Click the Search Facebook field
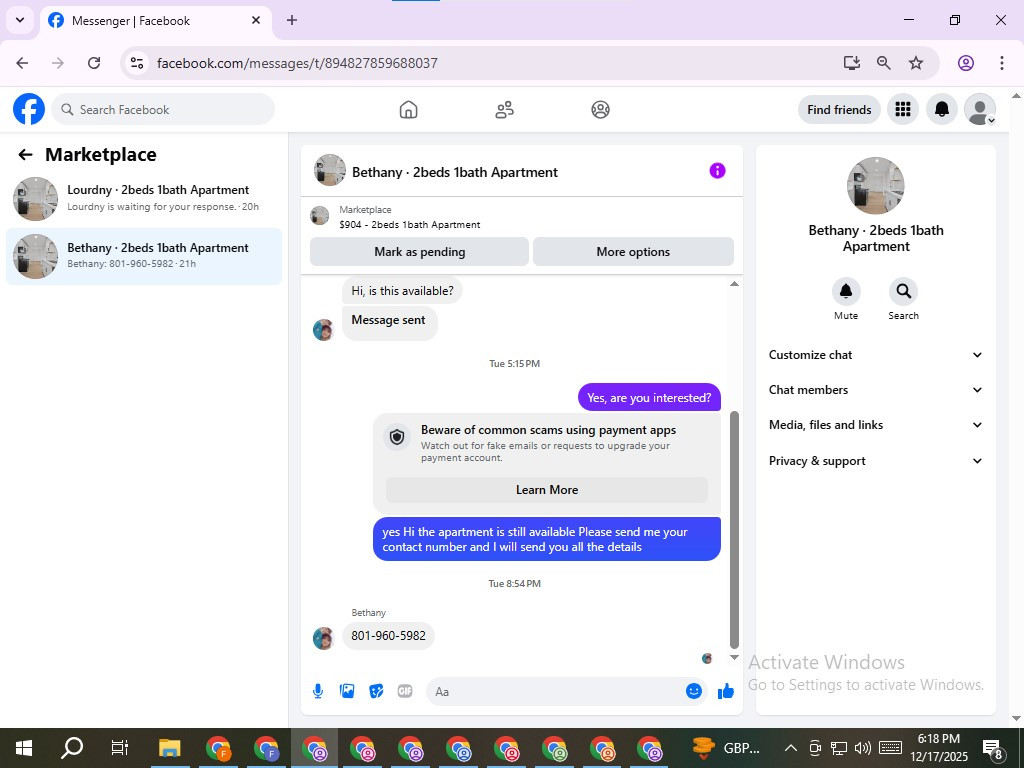The width and height of the screenshot is (1024, 768). tap(163, 109)
